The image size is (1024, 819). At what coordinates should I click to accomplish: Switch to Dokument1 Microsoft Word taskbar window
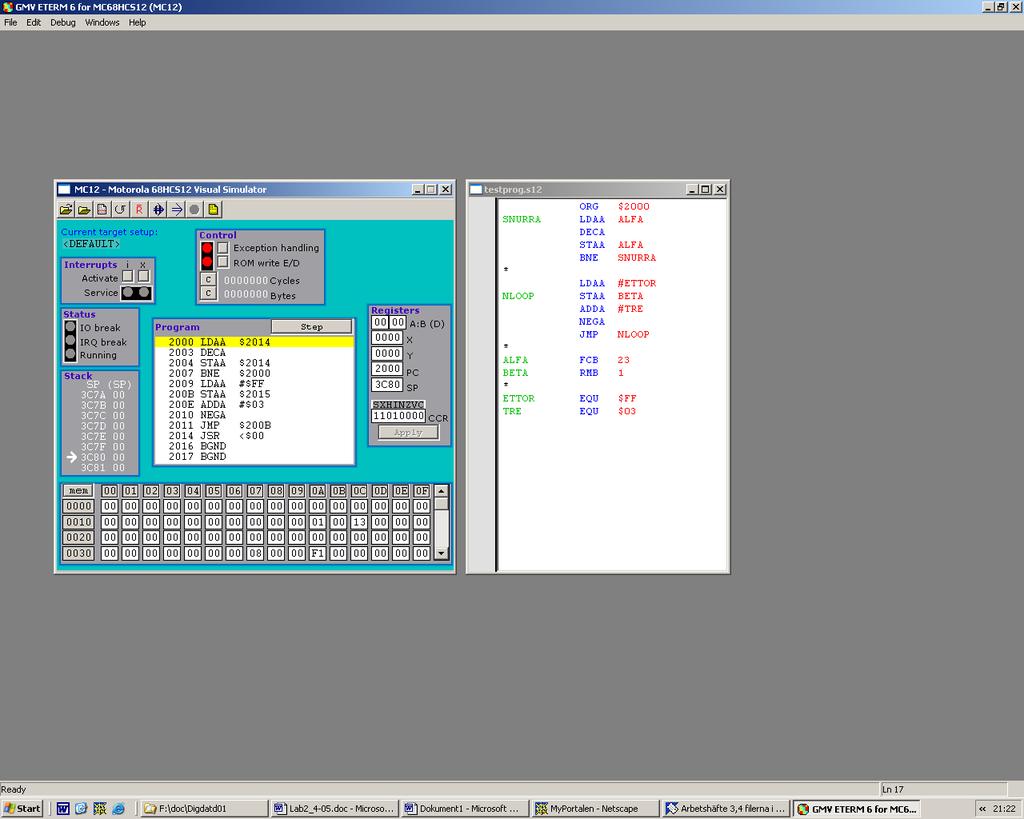point(464,809)
